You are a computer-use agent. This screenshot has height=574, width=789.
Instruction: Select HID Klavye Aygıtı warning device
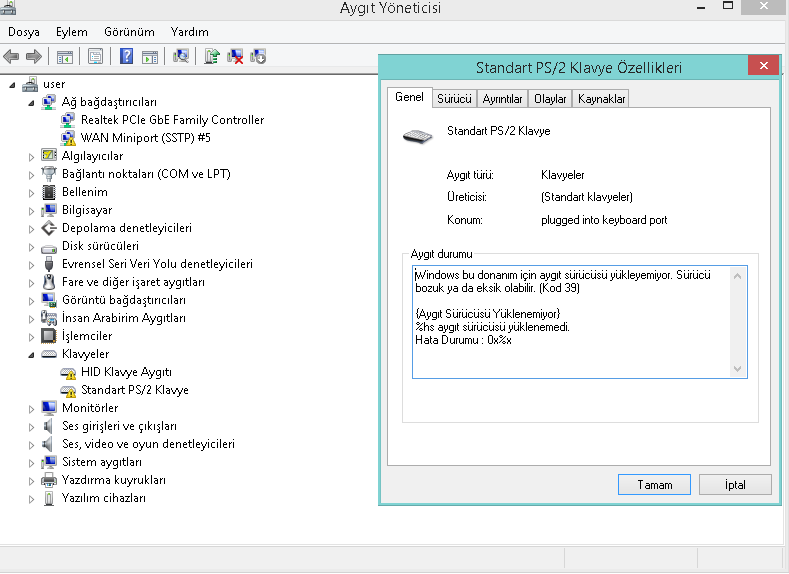126,372
